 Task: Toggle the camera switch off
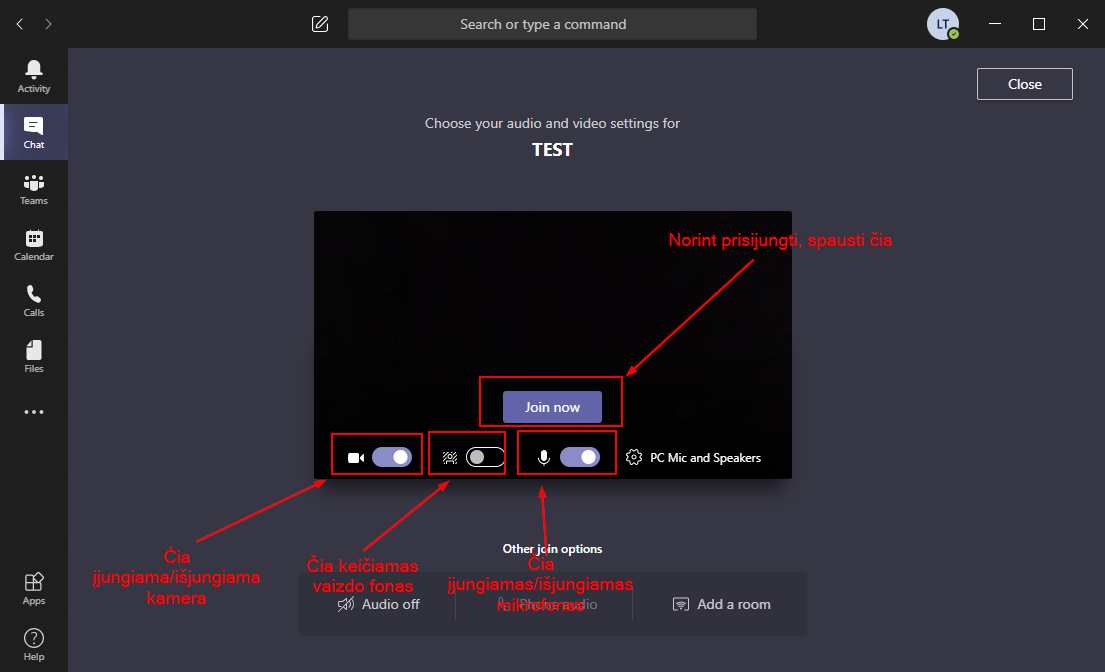pyautogui.click(x=392, y=457)
